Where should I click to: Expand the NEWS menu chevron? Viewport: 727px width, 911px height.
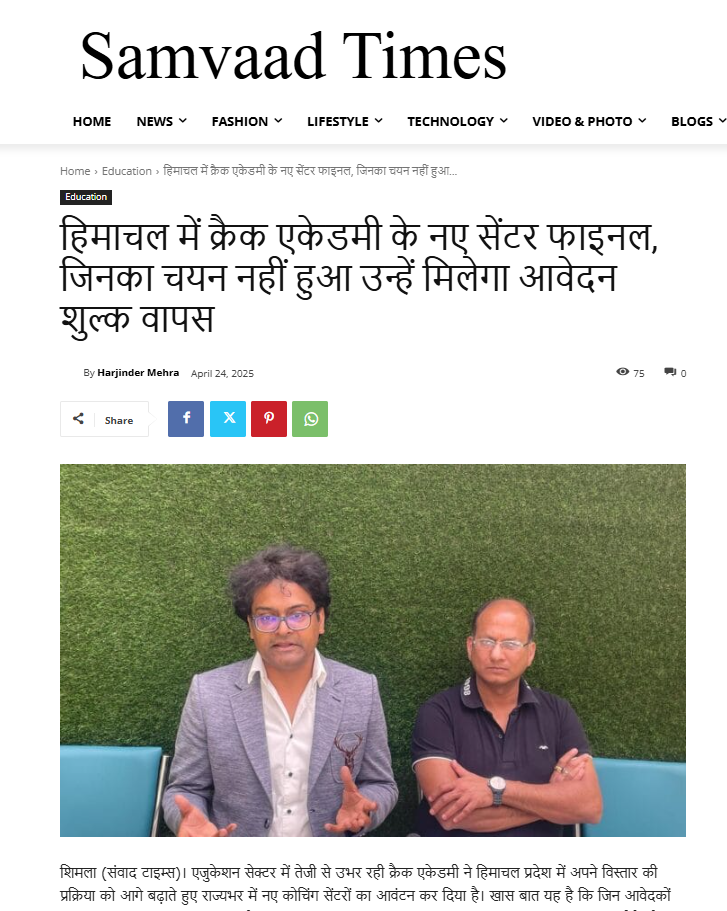pos(182,121)
